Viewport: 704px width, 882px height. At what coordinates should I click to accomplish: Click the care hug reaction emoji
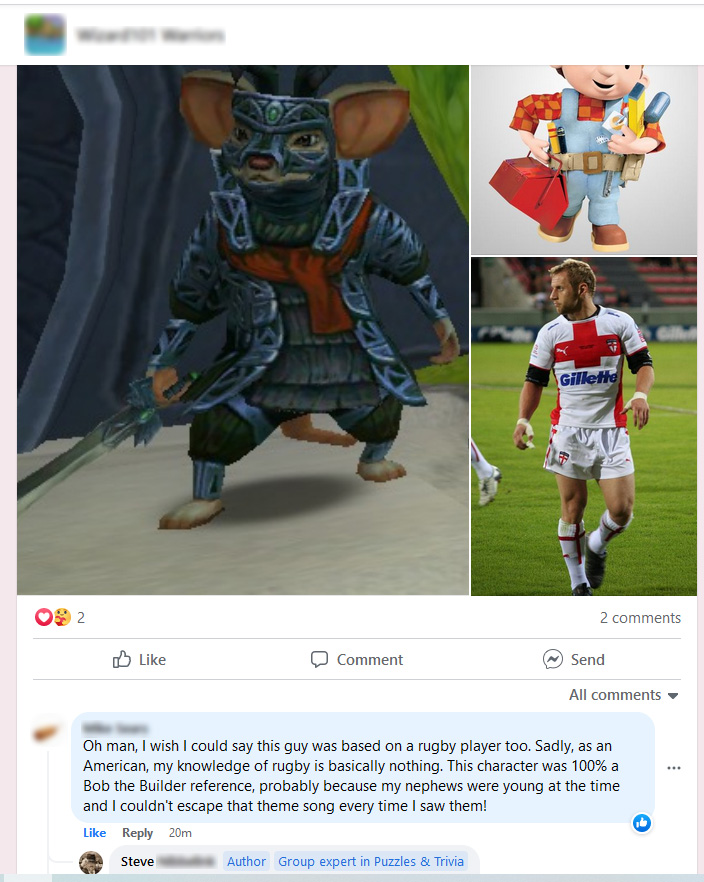(62, 618)
